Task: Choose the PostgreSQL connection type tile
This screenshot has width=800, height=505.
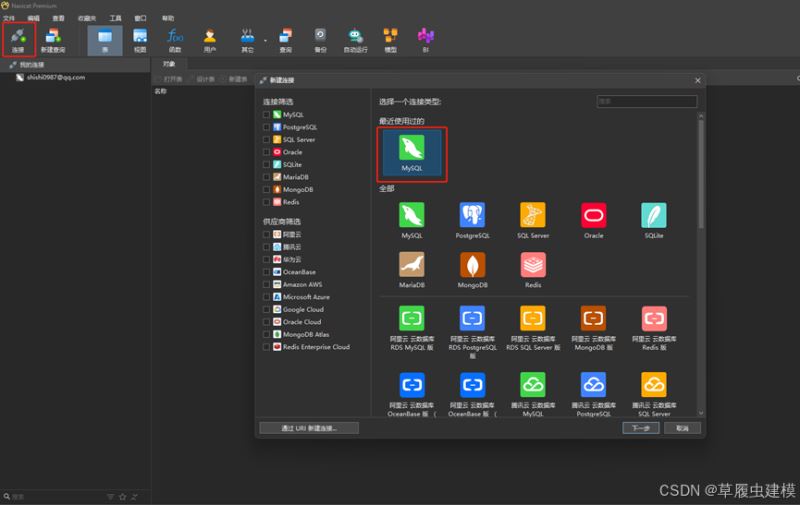Action: [472, 220]
